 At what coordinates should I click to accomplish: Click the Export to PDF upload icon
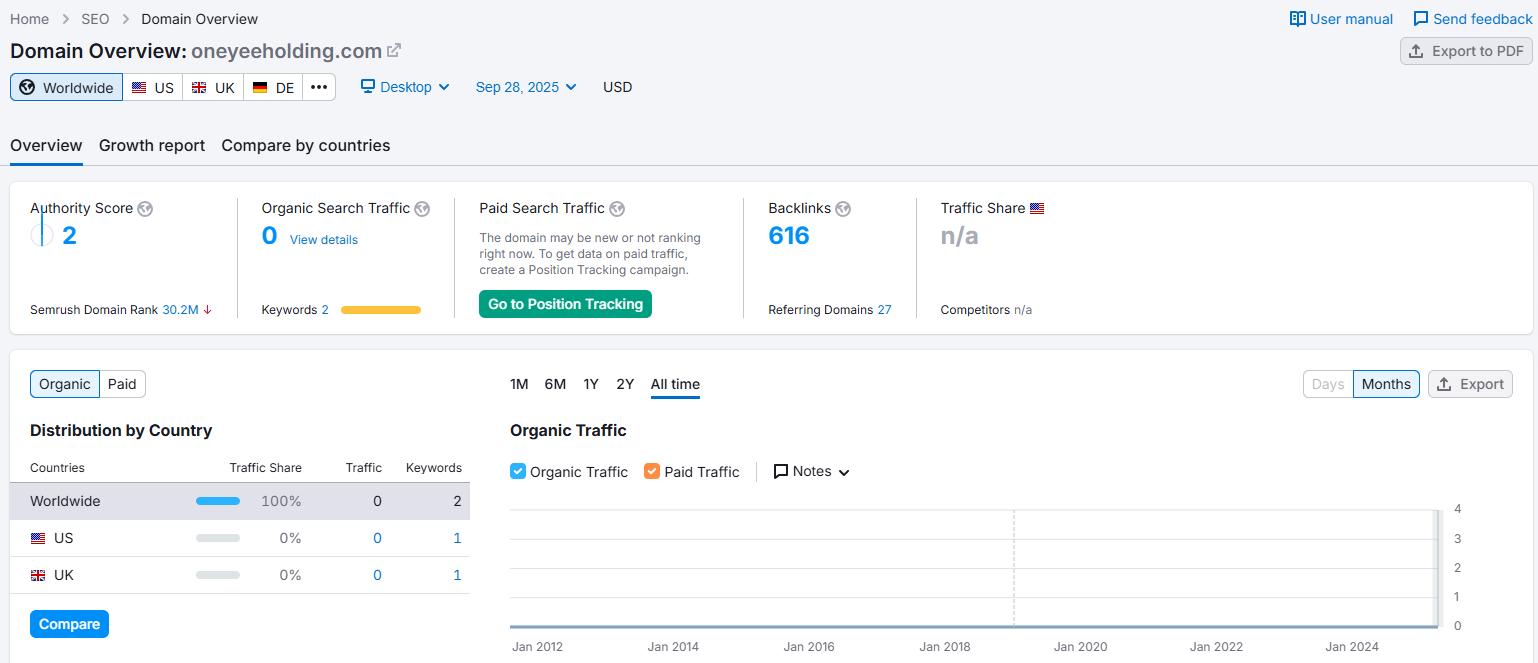[1416, 51]
